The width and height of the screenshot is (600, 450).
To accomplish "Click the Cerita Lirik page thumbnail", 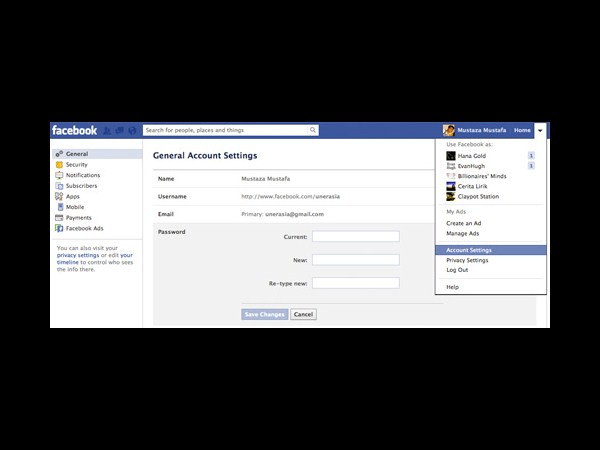I will (x=451, y=186).
